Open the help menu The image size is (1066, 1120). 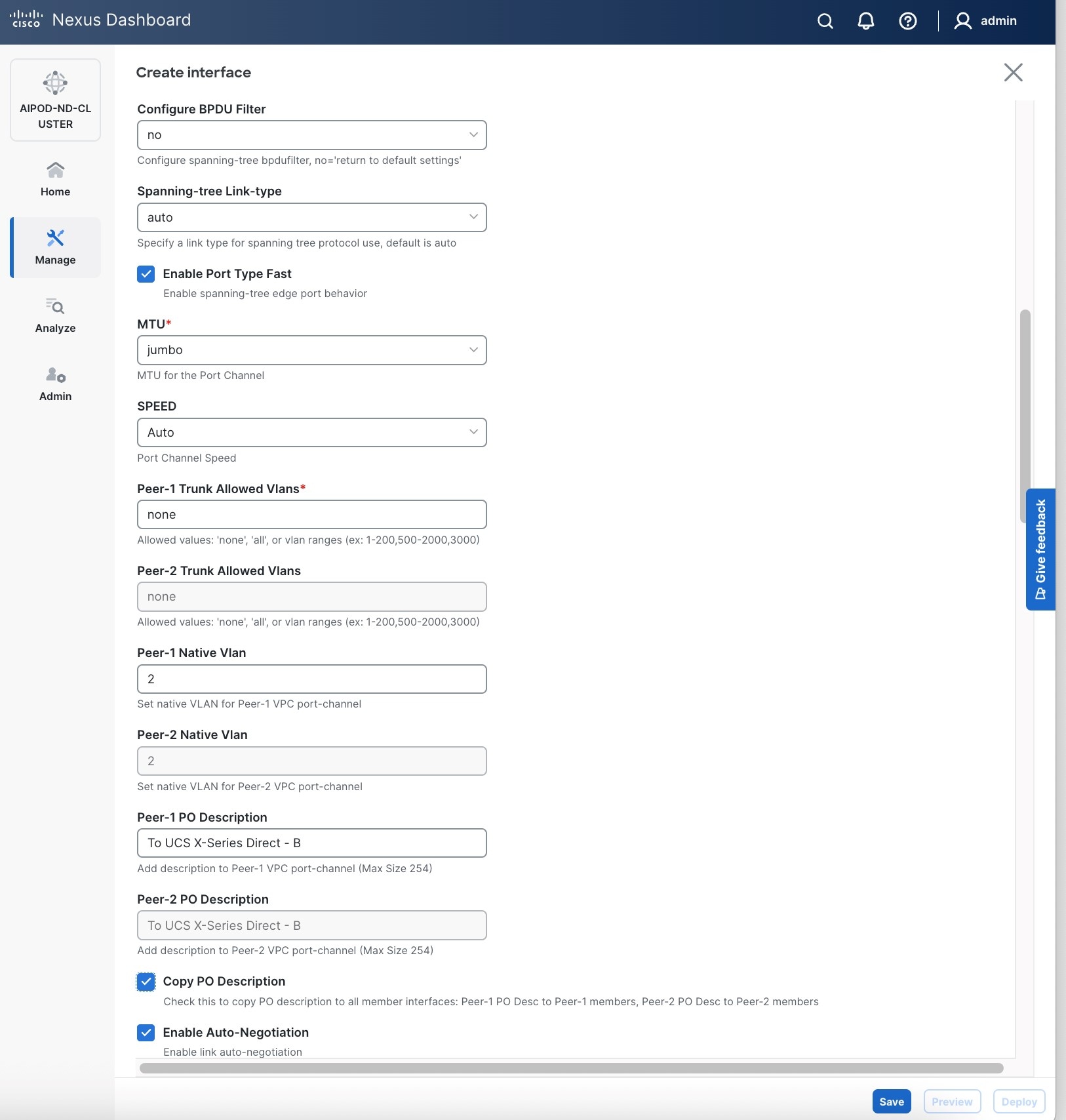click(x=908, y=21)
